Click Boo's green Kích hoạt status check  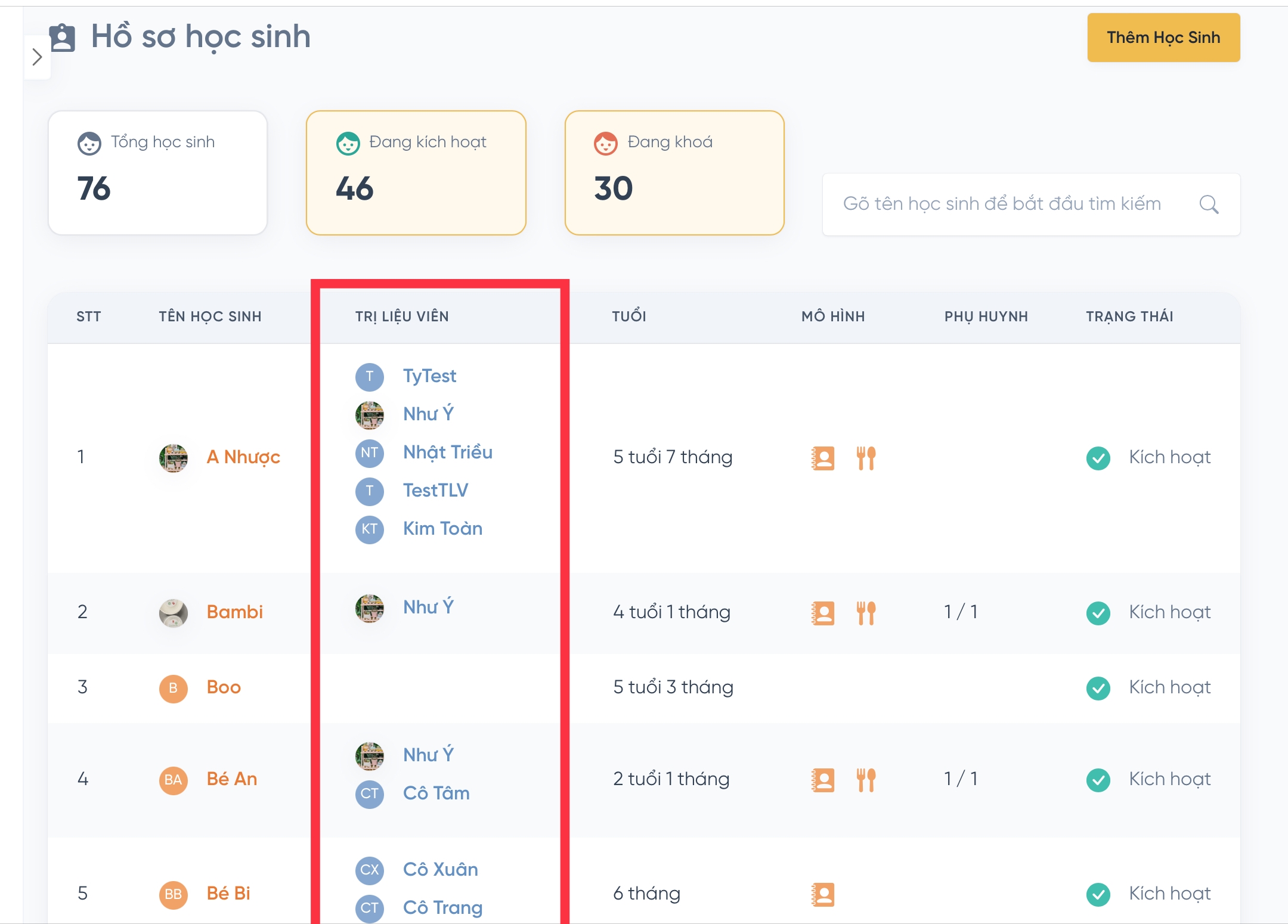1098,688
